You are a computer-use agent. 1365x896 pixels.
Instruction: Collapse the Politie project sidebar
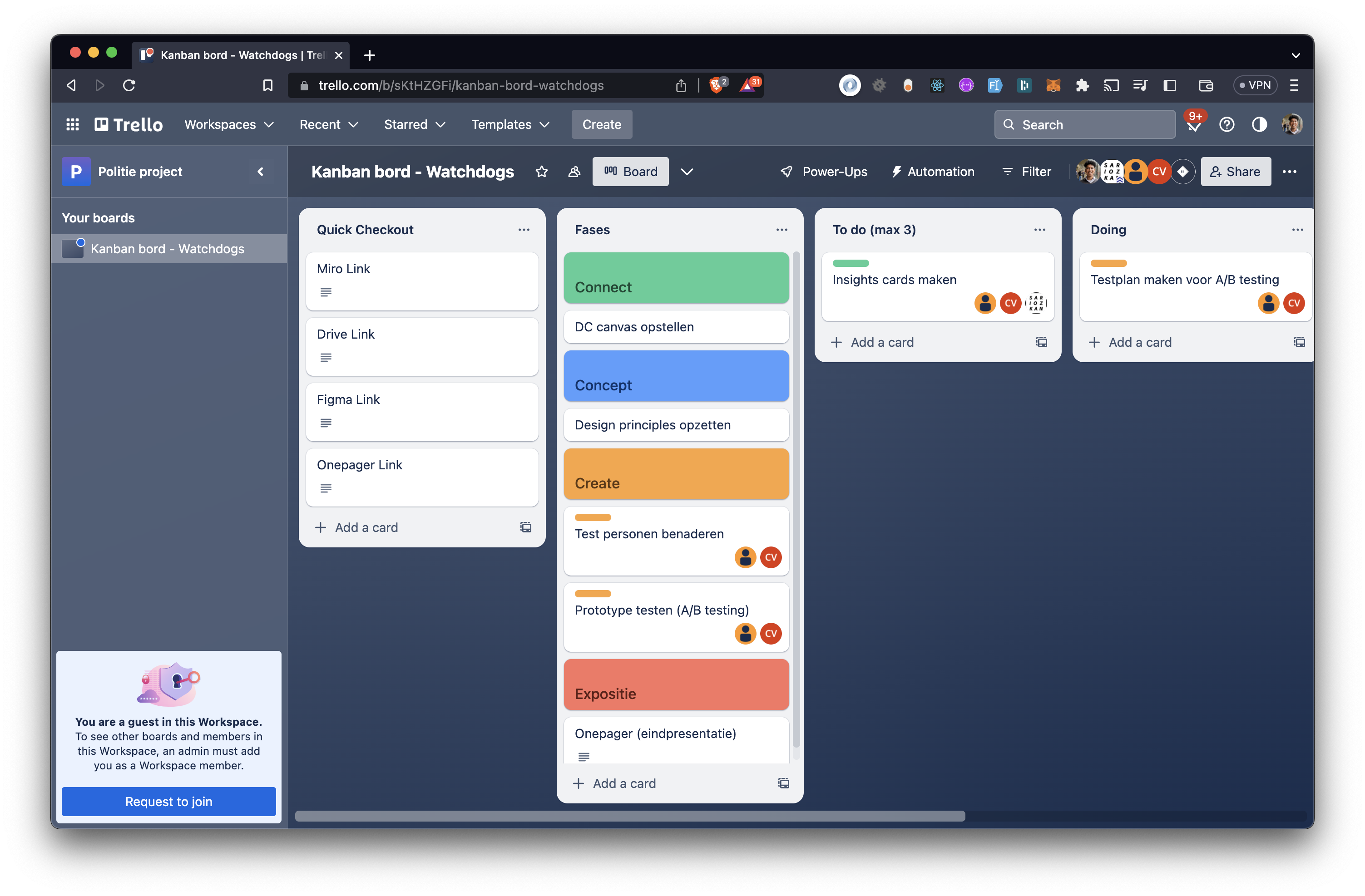tap(260, 172)
